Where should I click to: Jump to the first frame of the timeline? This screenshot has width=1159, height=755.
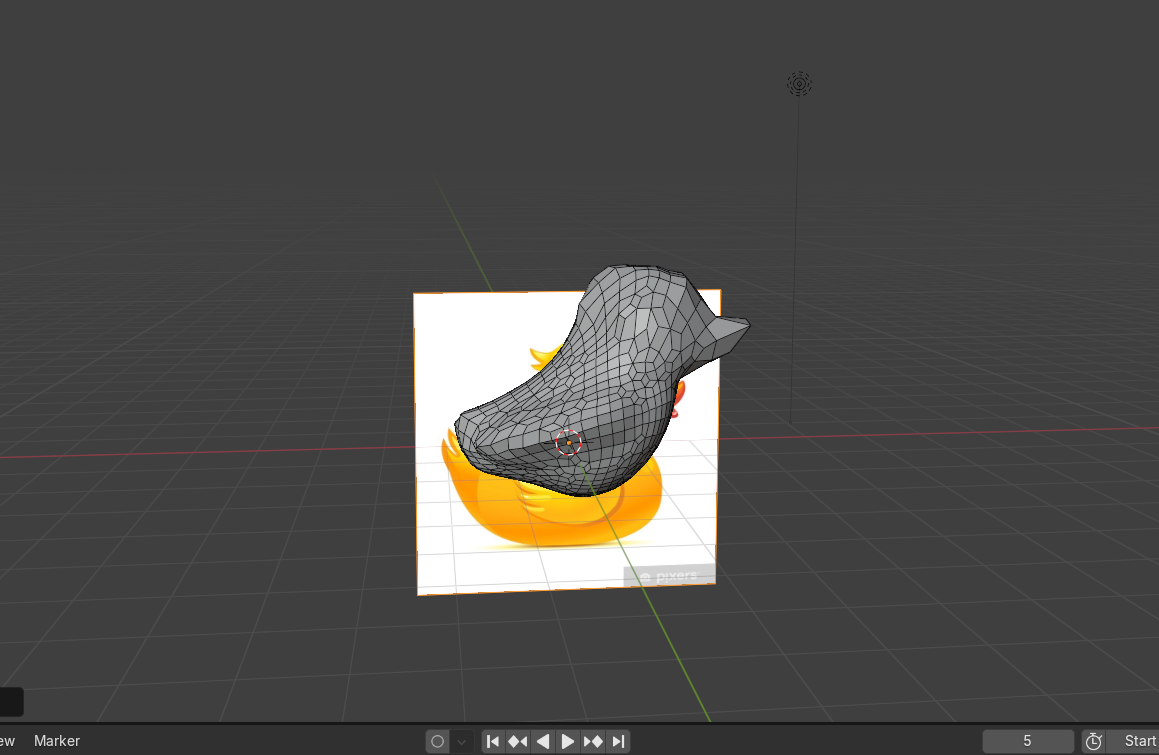pyautogui.click(x=493, y=741)
